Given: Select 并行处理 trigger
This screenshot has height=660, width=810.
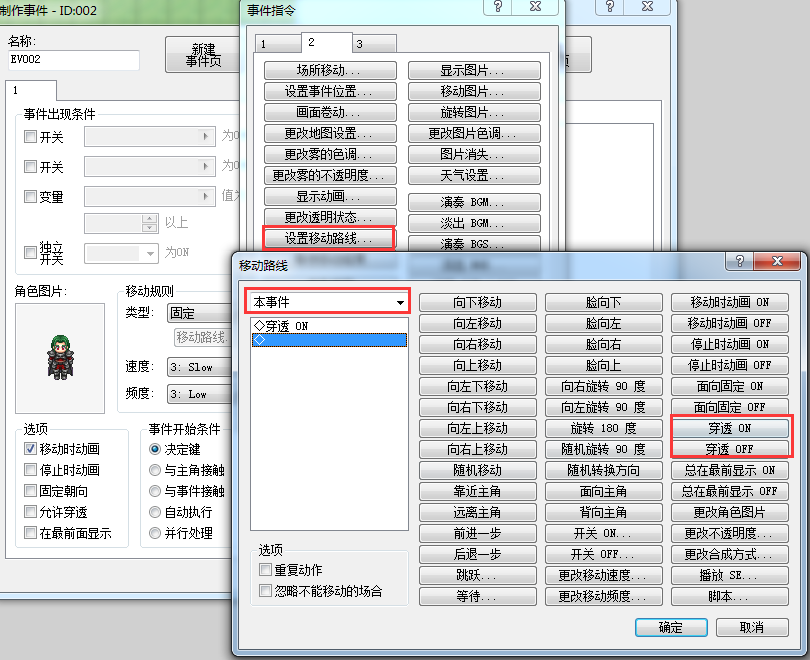Looking at the screenshot, I should [x=154, y=532].
